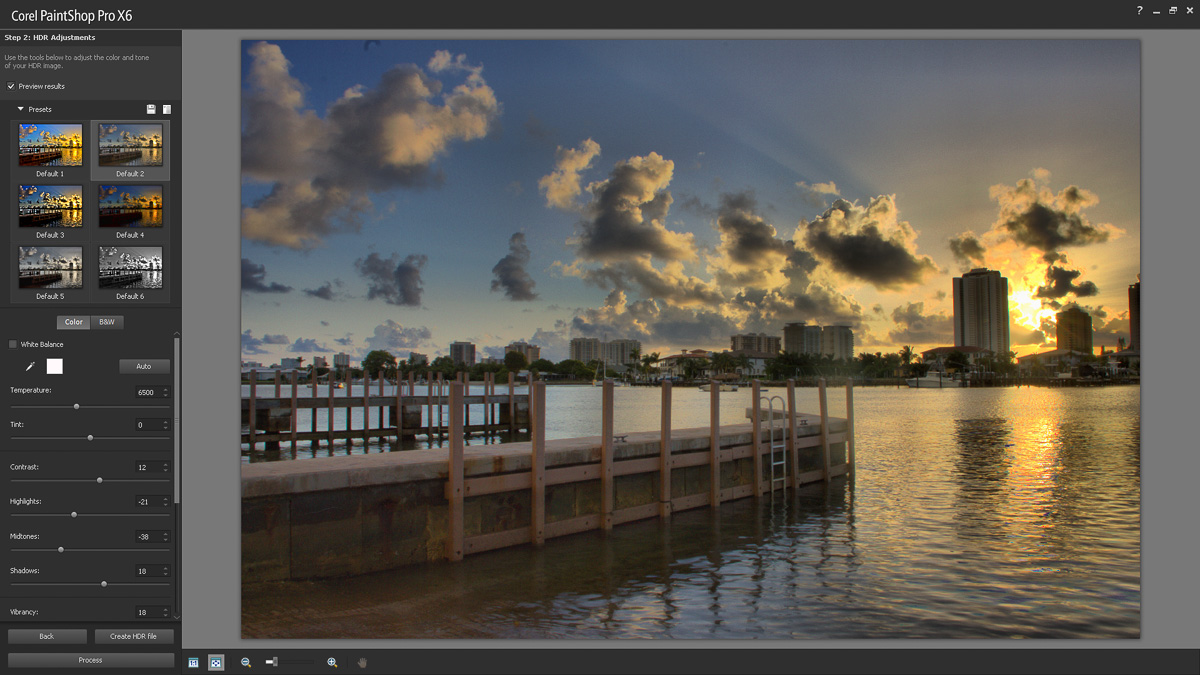This screenshot has height=675, width=1200.
Task: View image at 100% actual size
Action: pos(192,662)
